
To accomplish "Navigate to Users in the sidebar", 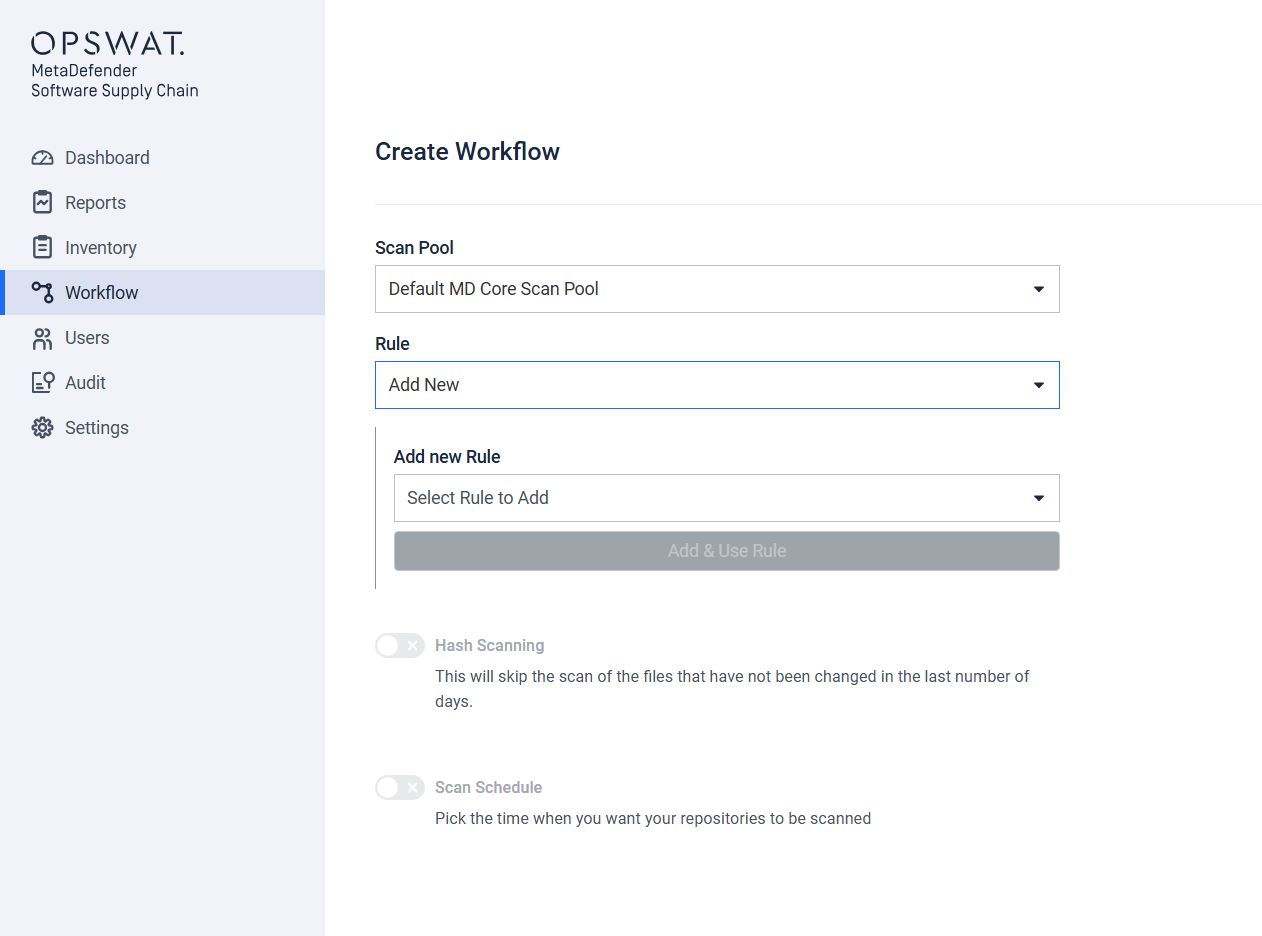I will tap(87, 338).
